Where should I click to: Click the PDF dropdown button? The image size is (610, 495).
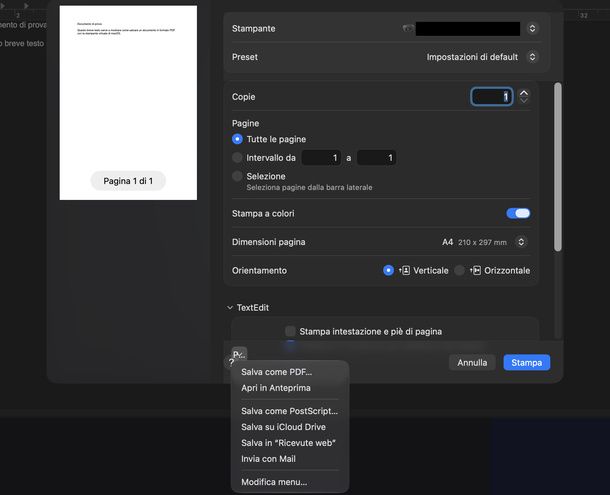(x=239, y=354)
